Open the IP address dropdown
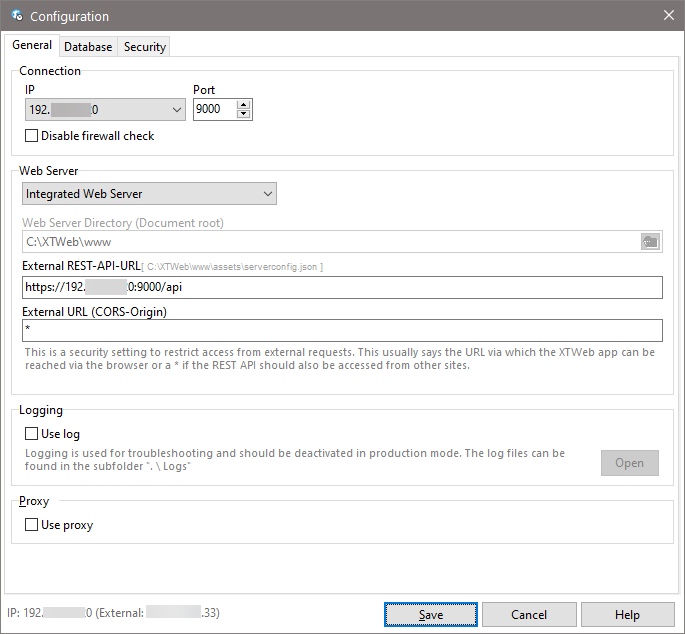 tap(176, 110)
